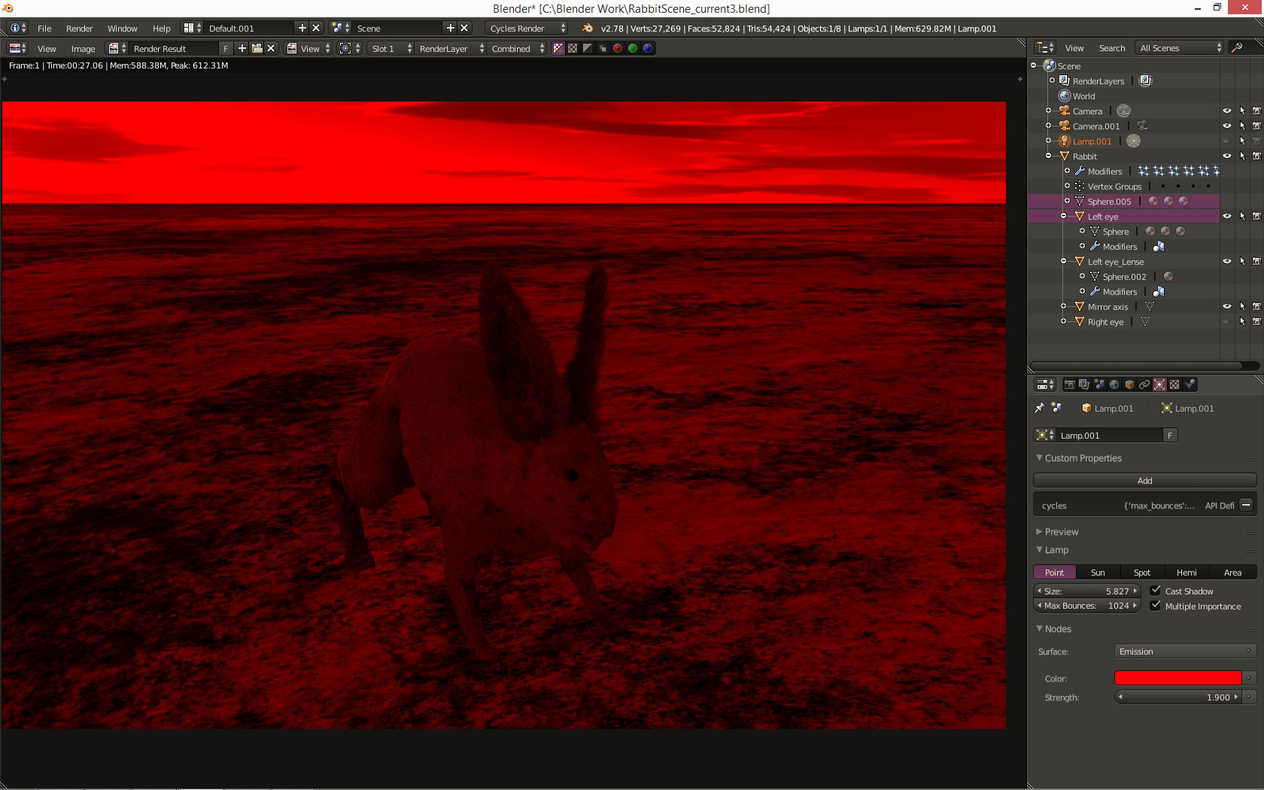Hide the Rabbit object via eye icon

tap(1226, 156)
